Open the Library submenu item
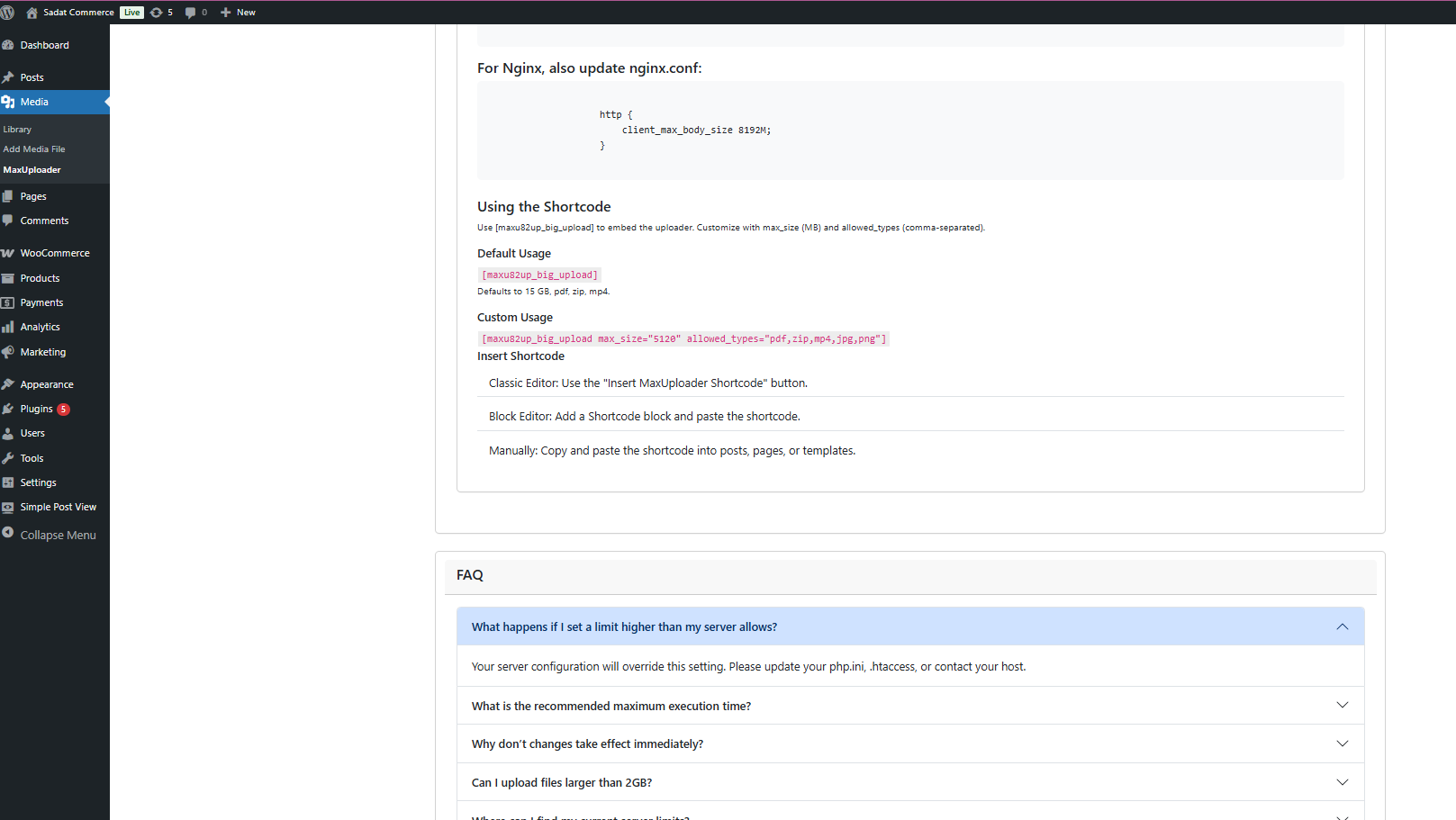The image size is (1456, 820). [x=17, y=130]
